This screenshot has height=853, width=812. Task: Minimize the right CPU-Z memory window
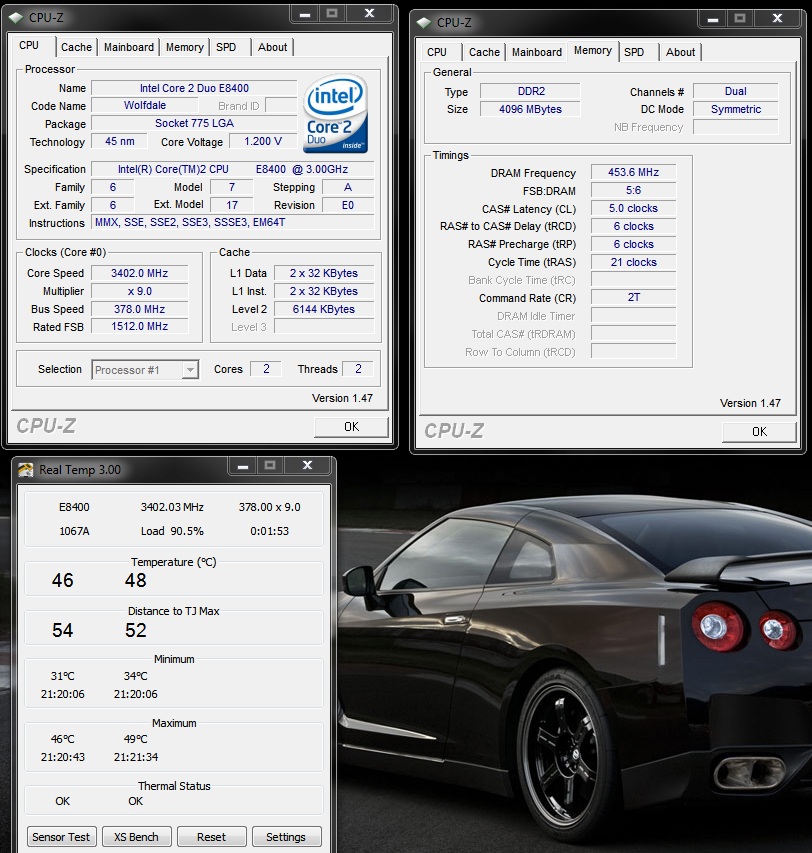pyautogui.click(x=713, y=19)
